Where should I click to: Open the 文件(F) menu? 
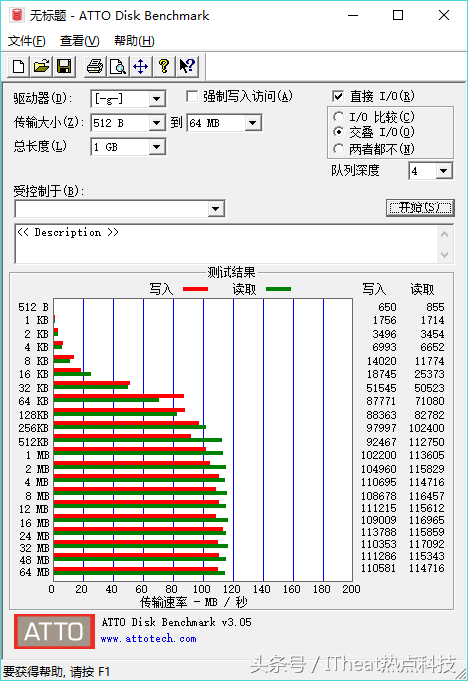[x=26, y=41]
